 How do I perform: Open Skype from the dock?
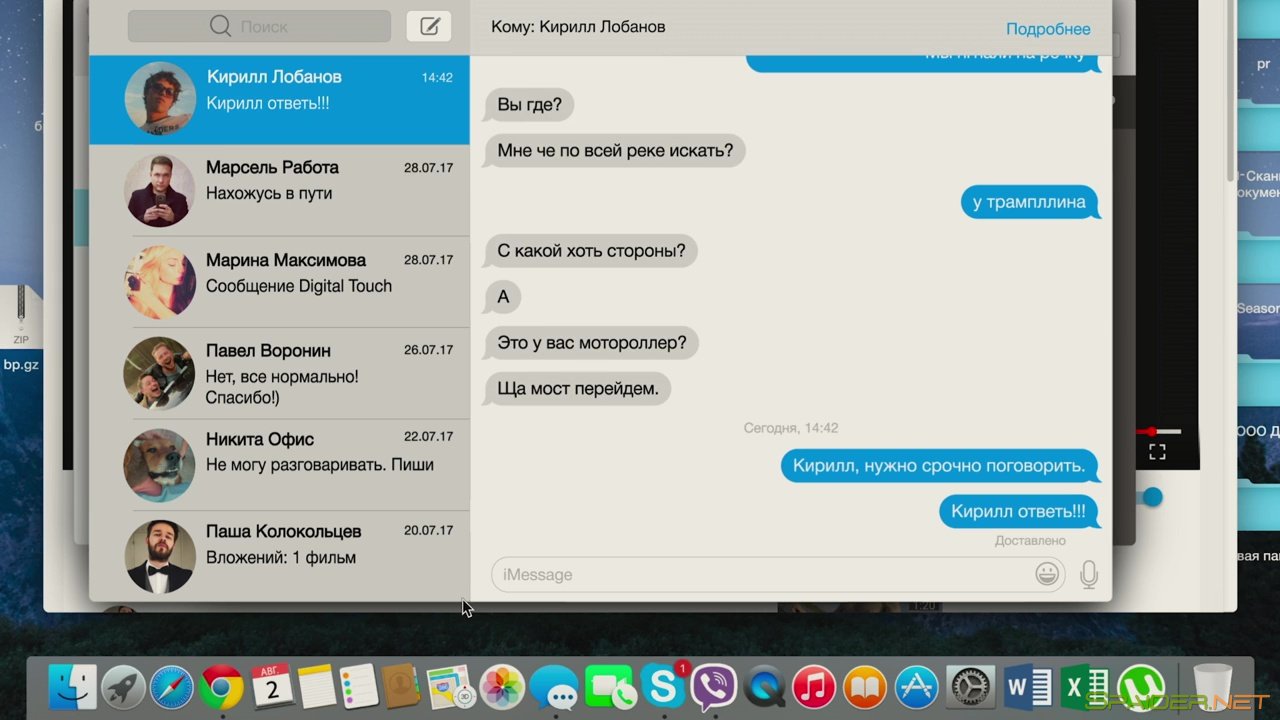[662, 686]
